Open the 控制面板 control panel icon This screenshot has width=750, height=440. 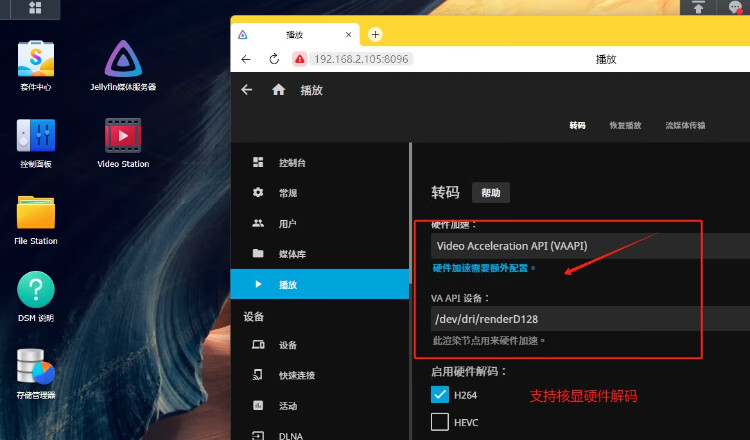(x=36, y=136)
